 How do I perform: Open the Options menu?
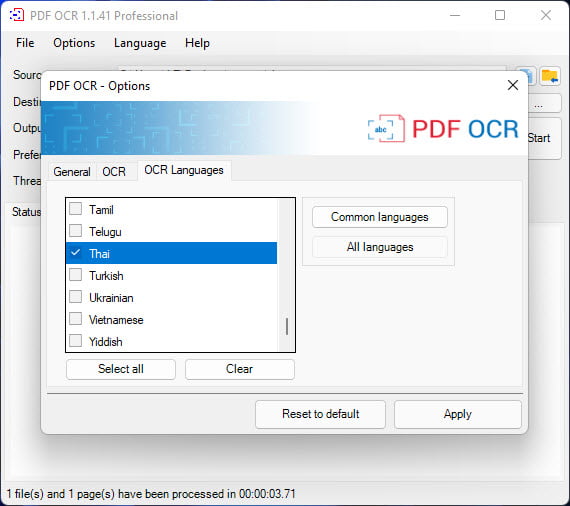point(74,43)
